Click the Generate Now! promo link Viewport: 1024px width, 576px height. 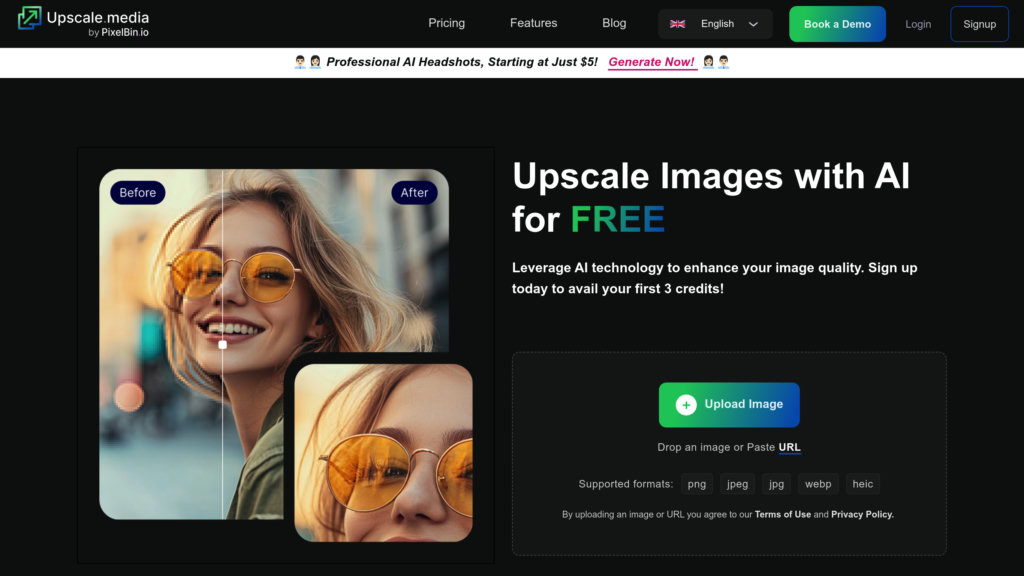(652, 61)
